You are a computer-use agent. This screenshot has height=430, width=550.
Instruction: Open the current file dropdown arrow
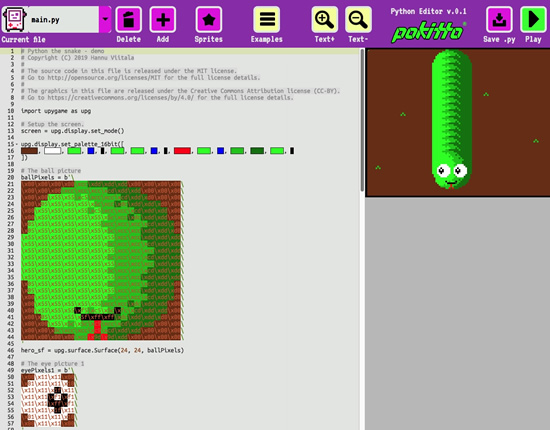click(105, 20)
